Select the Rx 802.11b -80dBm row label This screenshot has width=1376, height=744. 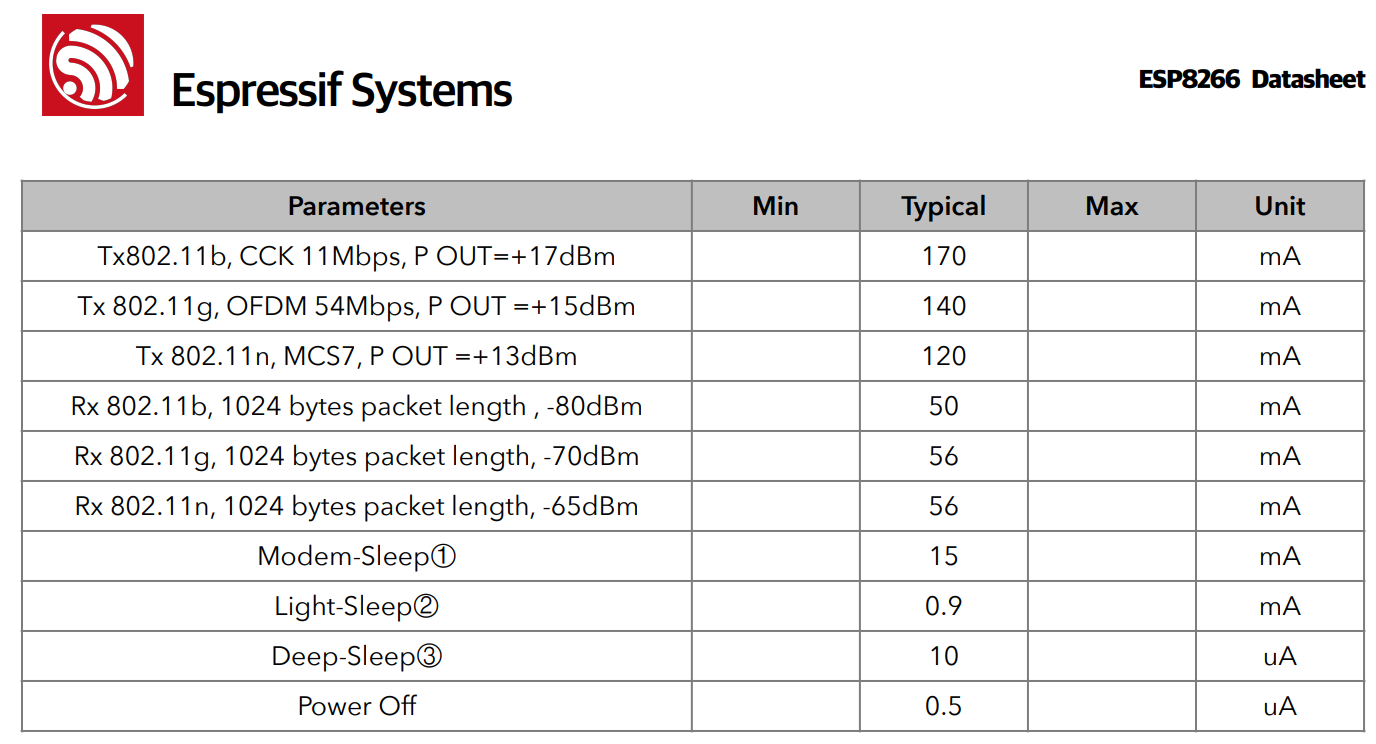pos(357,406)
